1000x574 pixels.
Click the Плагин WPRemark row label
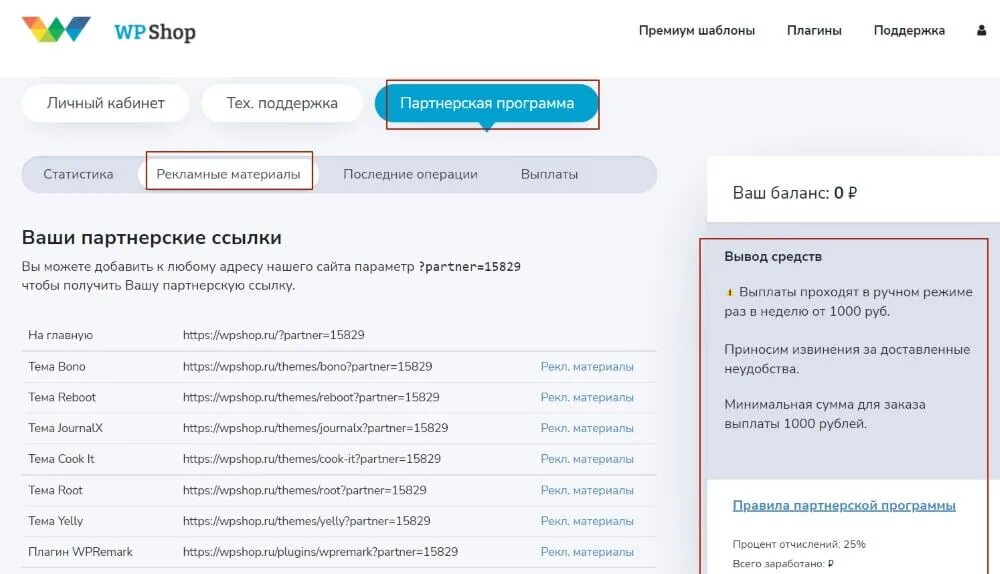[80, 552]
